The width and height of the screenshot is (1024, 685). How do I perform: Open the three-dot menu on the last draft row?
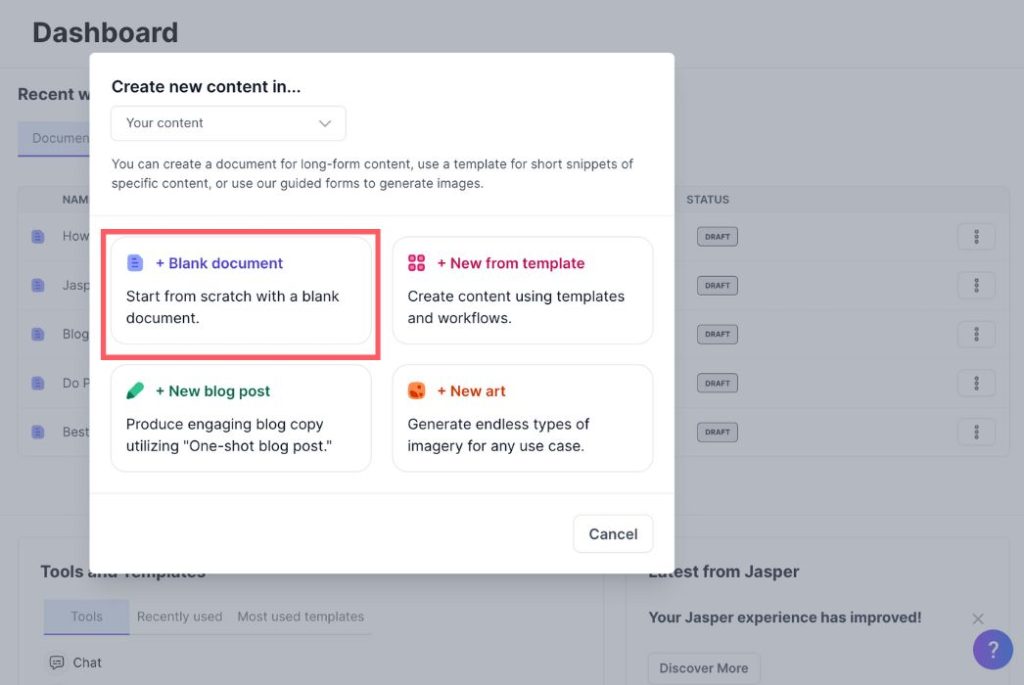(x=976, y=431)
